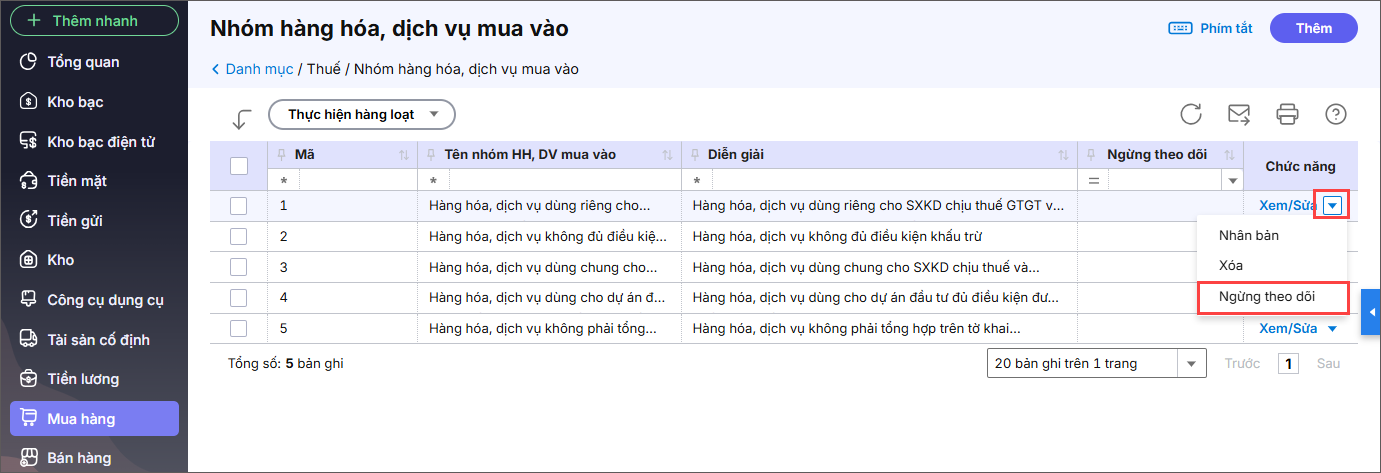The image size is (1381, 473).
Task: Click the print icon in toolbar
Action: point(1287,114)
